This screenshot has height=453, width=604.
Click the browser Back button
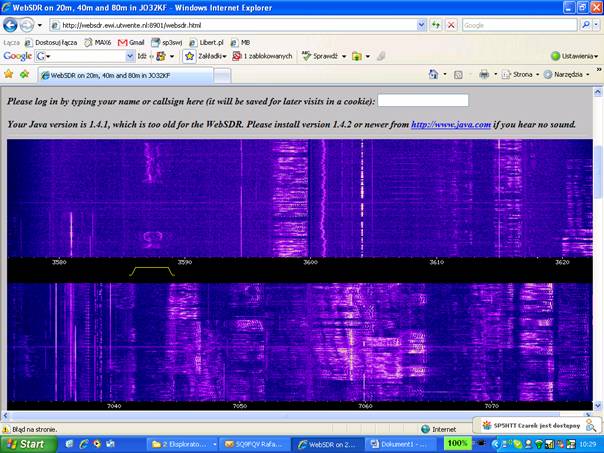(11, 25)
